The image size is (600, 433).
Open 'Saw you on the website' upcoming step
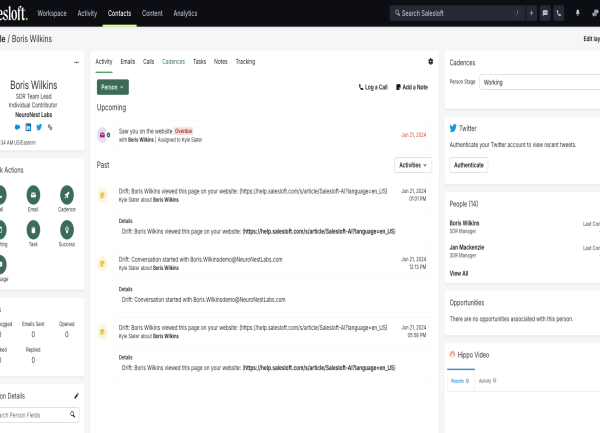tap(145, 131)
